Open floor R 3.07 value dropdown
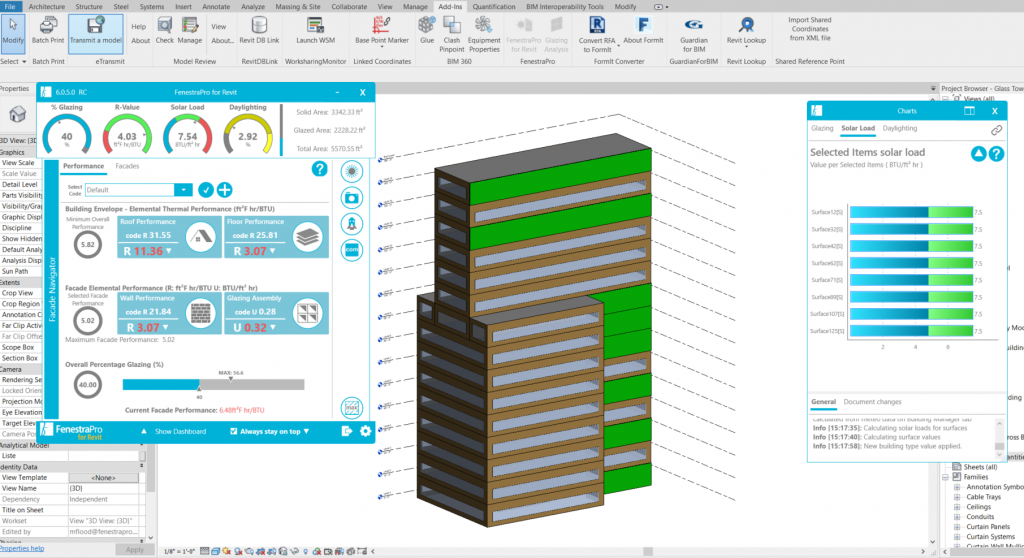This screenshot has height=558, width=1024. tap(273, 251)
